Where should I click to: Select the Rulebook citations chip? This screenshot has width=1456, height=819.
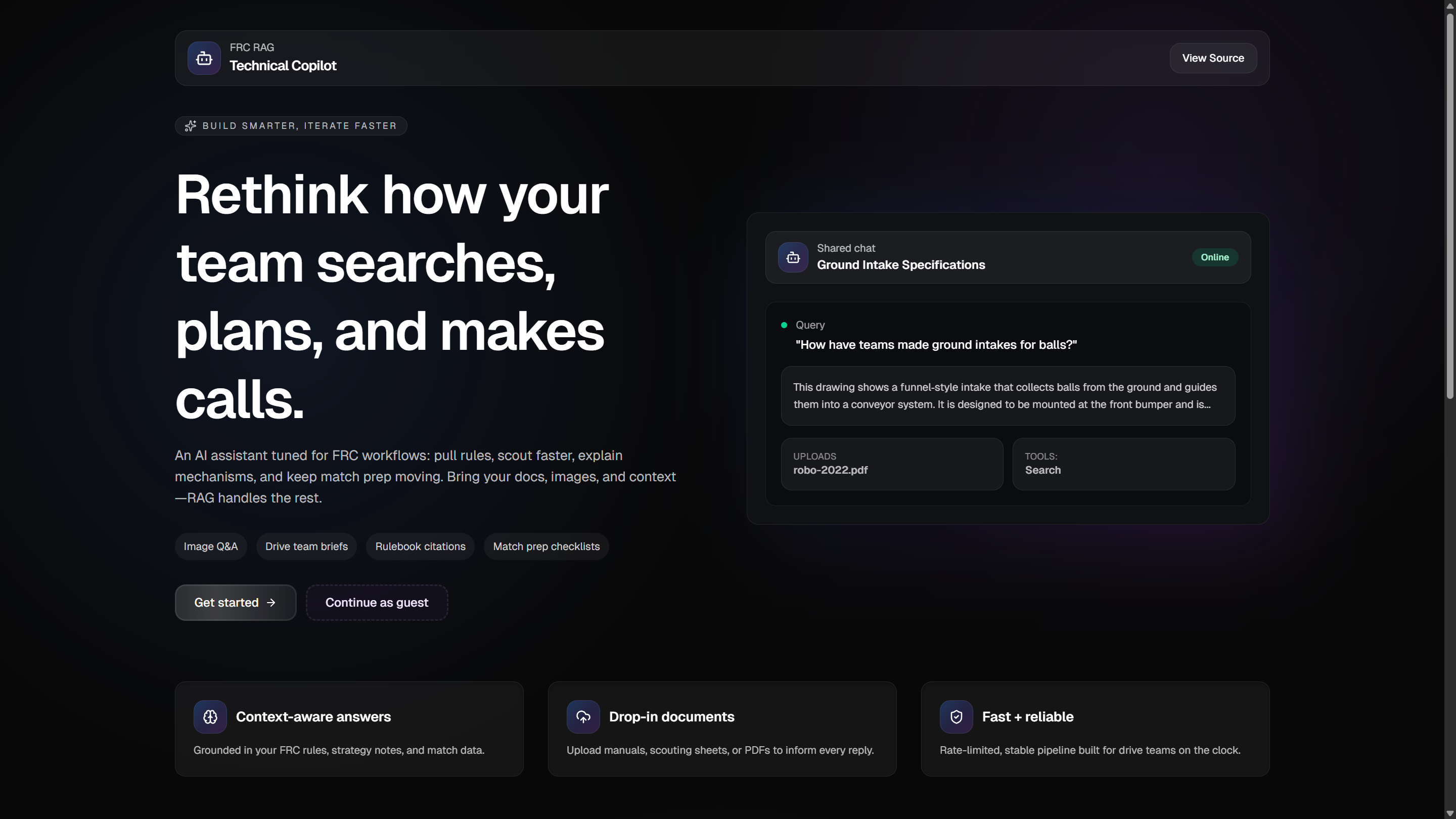[421, 547]
